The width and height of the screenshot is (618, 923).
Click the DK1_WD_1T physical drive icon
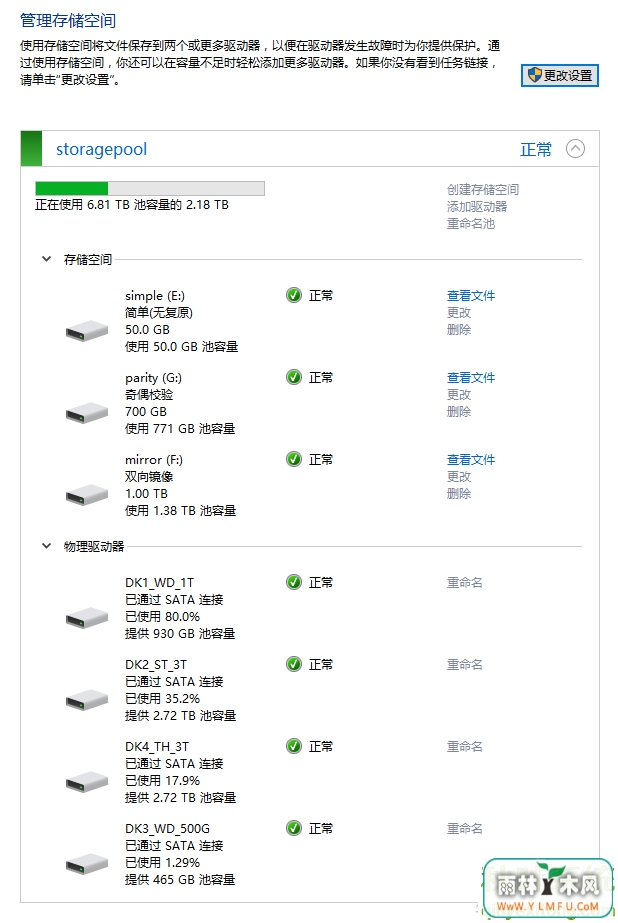click(87, 618)
